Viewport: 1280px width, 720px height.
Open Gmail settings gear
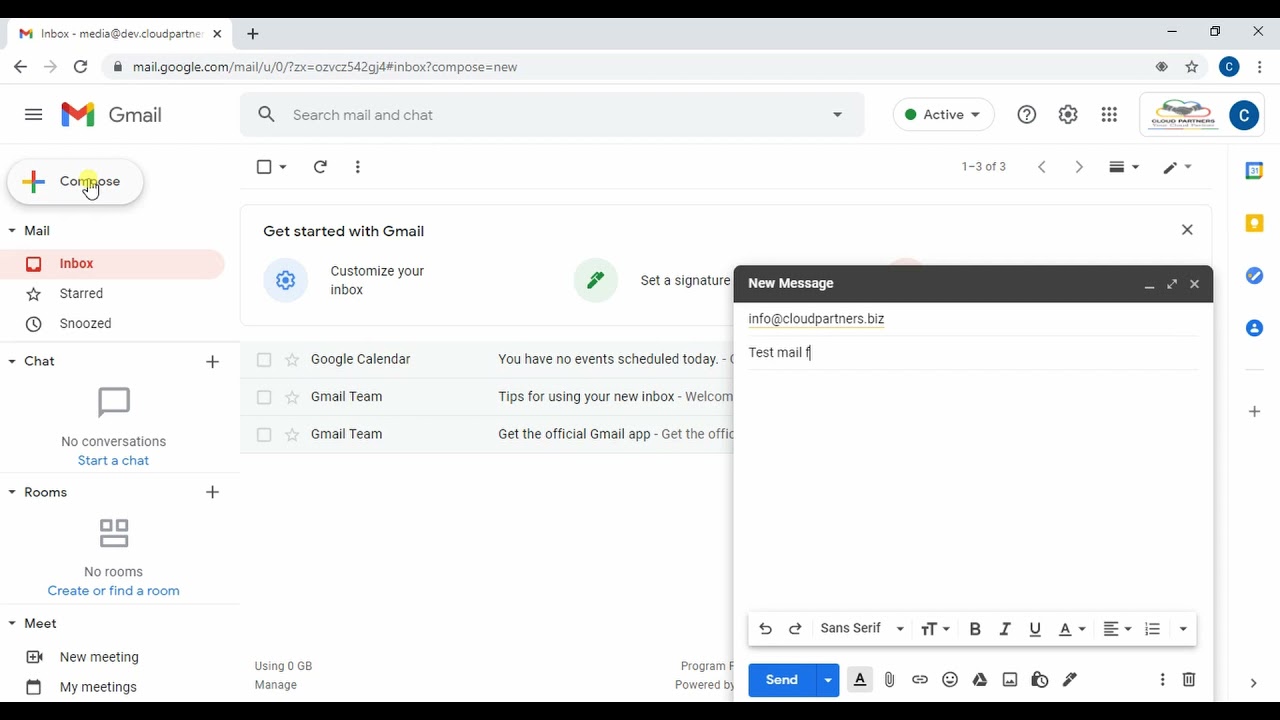(x=1068, y=115)
